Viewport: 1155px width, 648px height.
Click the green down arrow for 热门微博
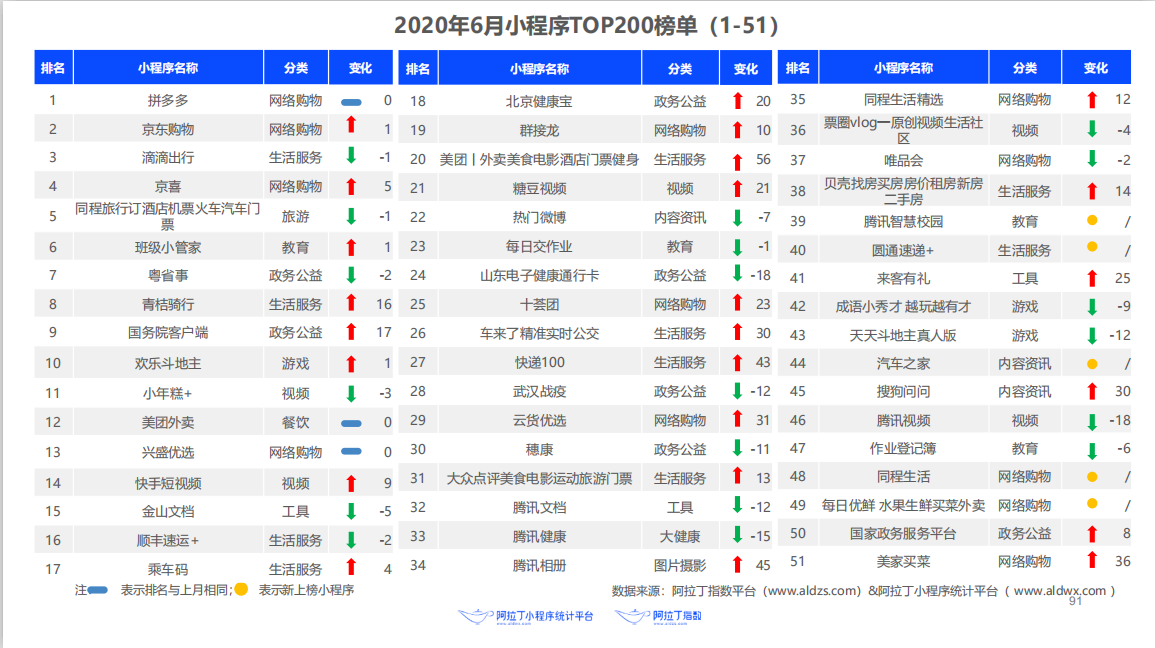pos(737,217)
